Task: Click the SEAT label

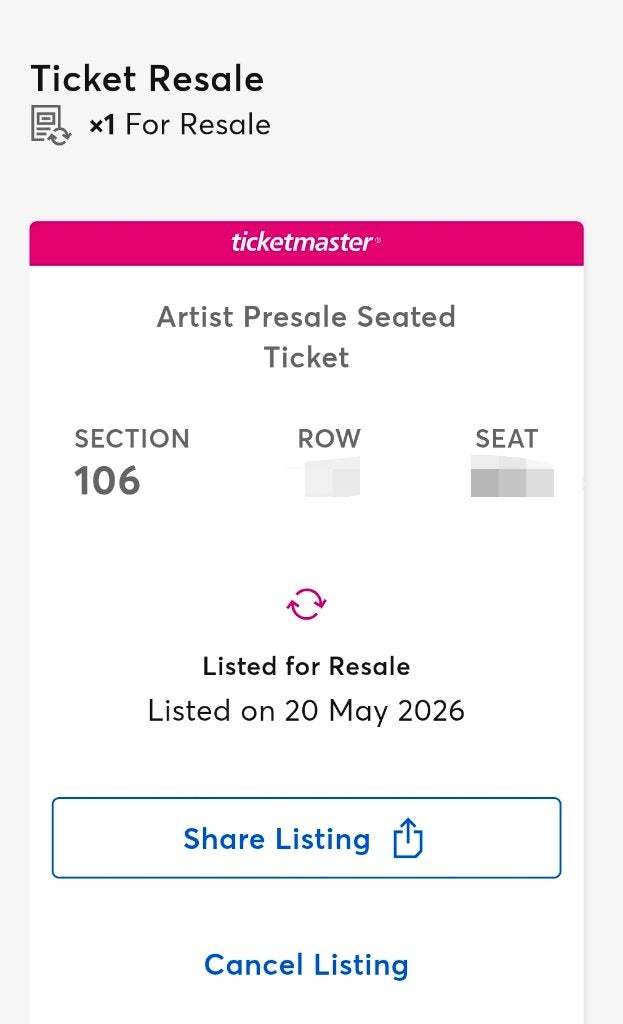Action: [507, 439]
